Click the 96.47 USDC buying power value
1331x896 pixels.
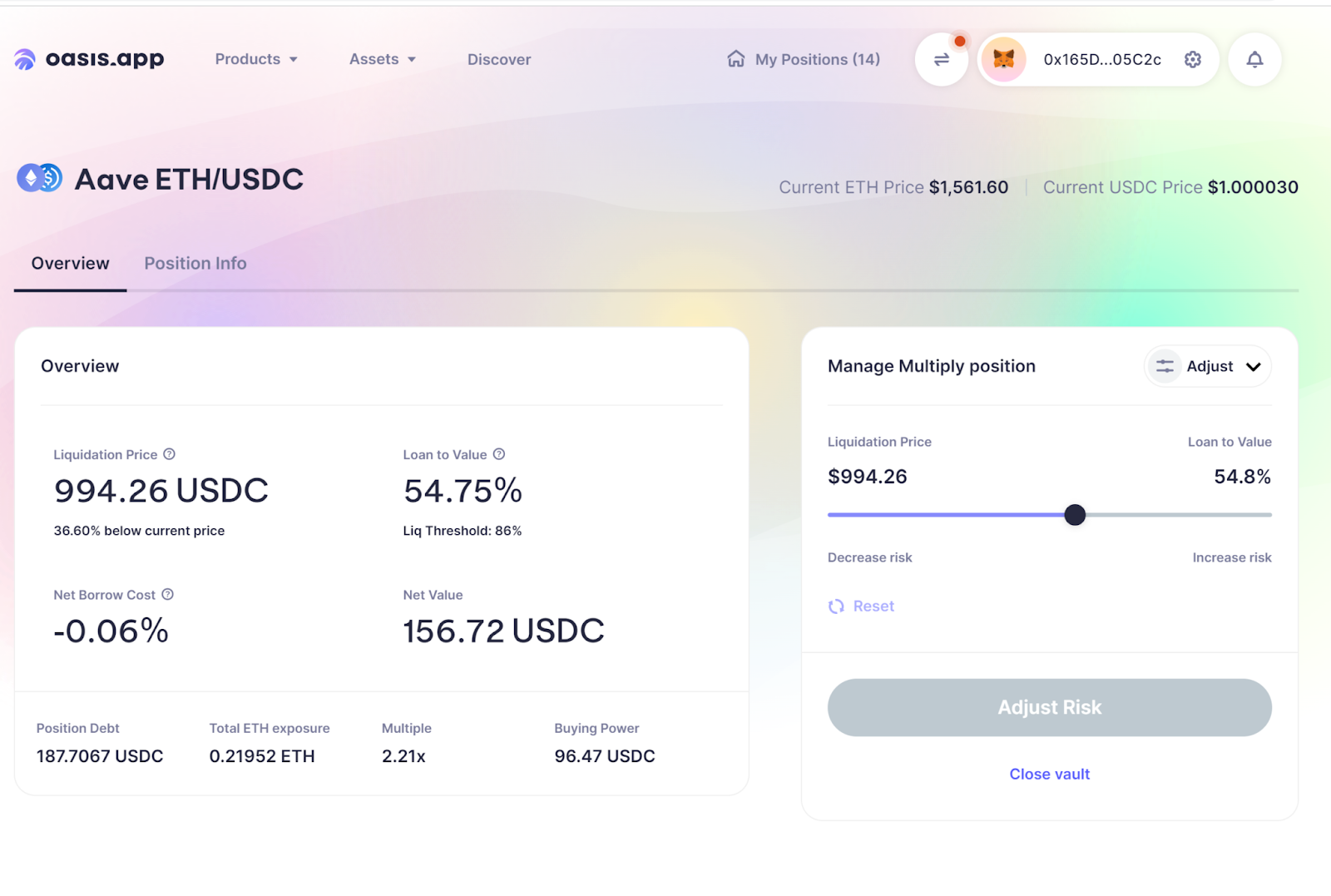[x=605, y=756]
